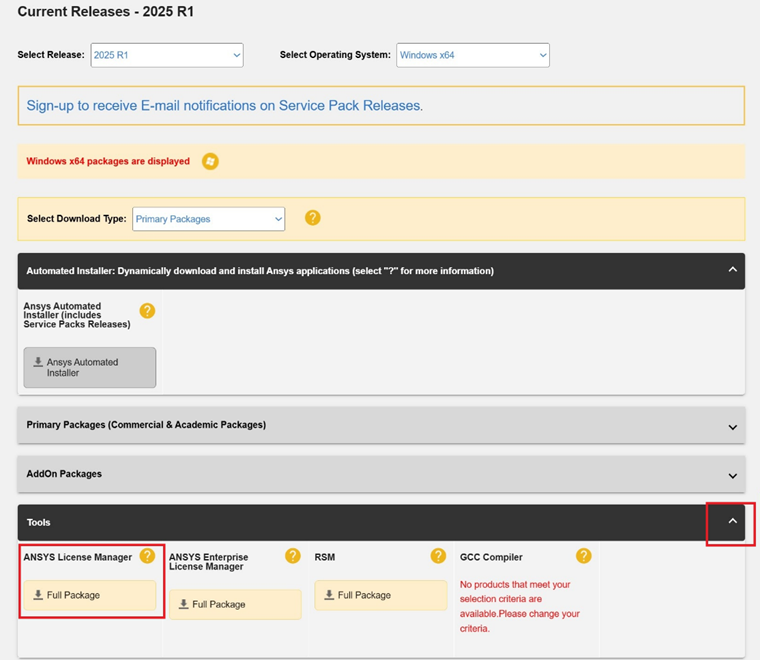Sign up for Service Pack e-mail notifications

click(225, 106)
